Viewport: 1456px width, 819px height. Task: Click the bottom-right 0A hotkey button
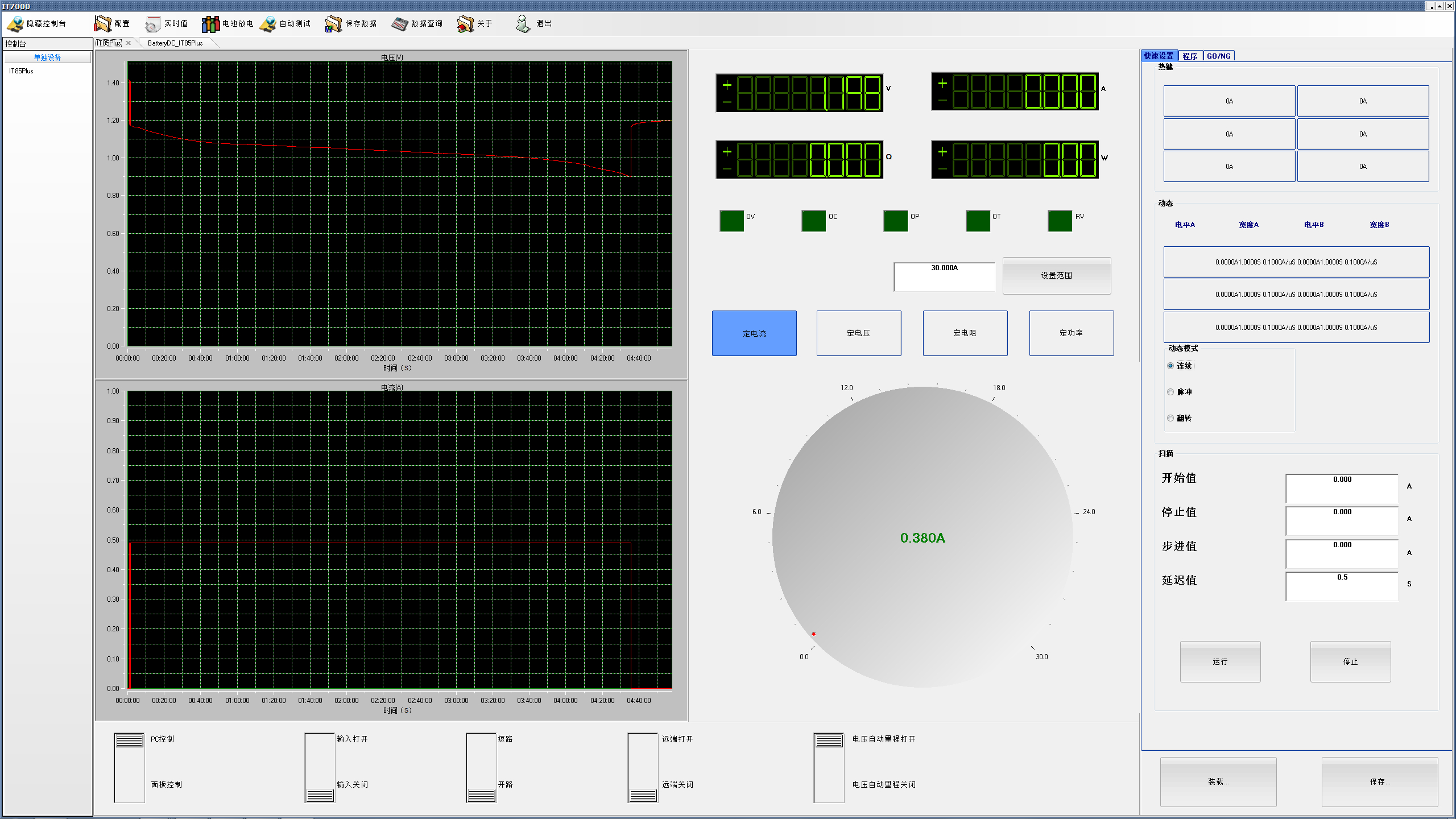point(1363,167)
